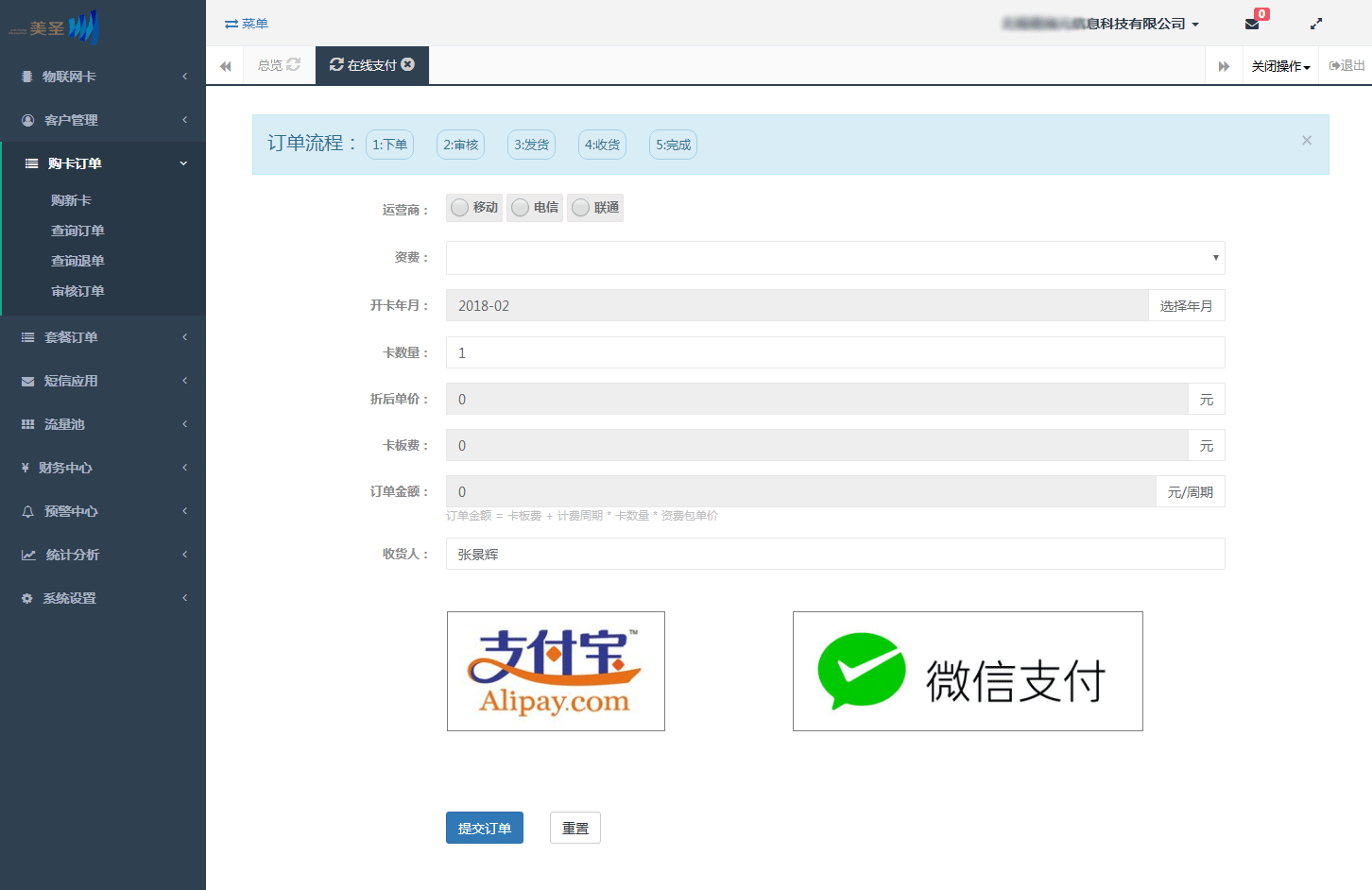Screen dimensions: 1372x890
Task: Choose WeChat Pay payment method
Action: tap(968, 671)
